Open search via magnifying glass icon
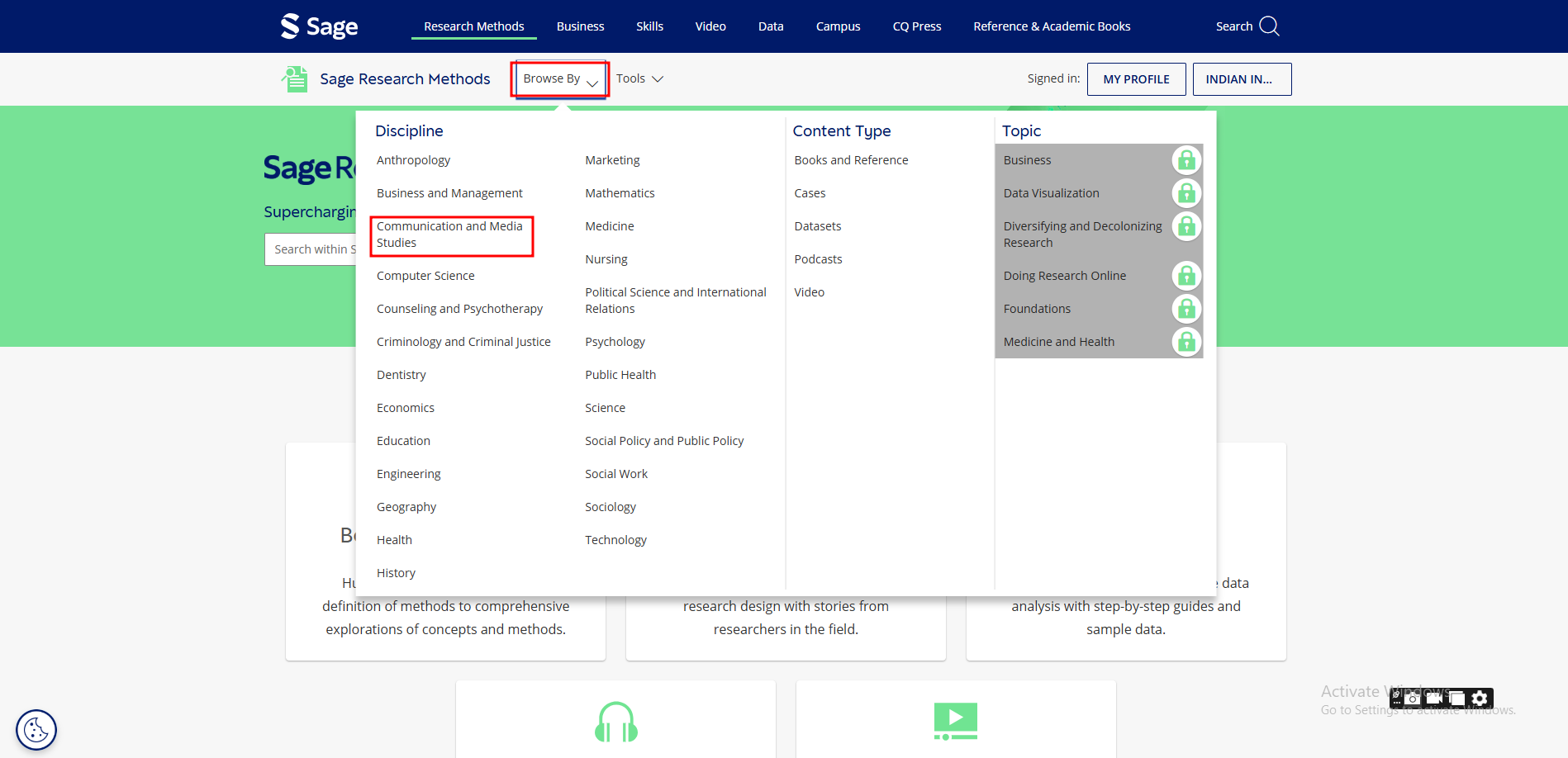This screenshot has height=758, width=1568. pyautogui.click(x=1269, y=26)
